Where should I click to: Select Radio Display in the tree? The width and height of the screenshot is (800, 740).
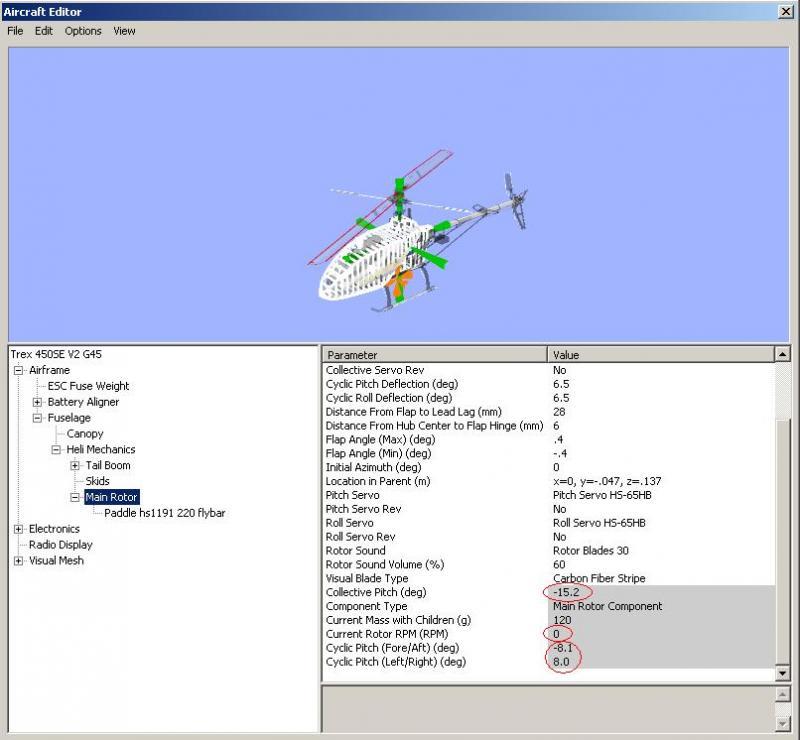pos(60,545)
